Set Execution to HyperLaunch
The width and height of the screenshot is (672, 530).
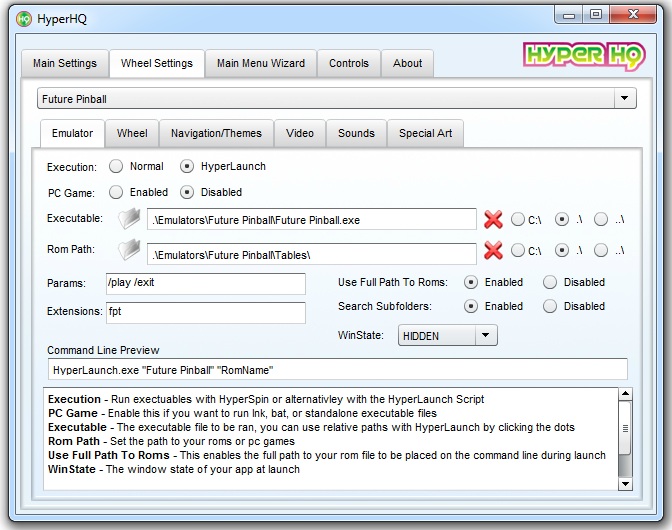point(187,166)
